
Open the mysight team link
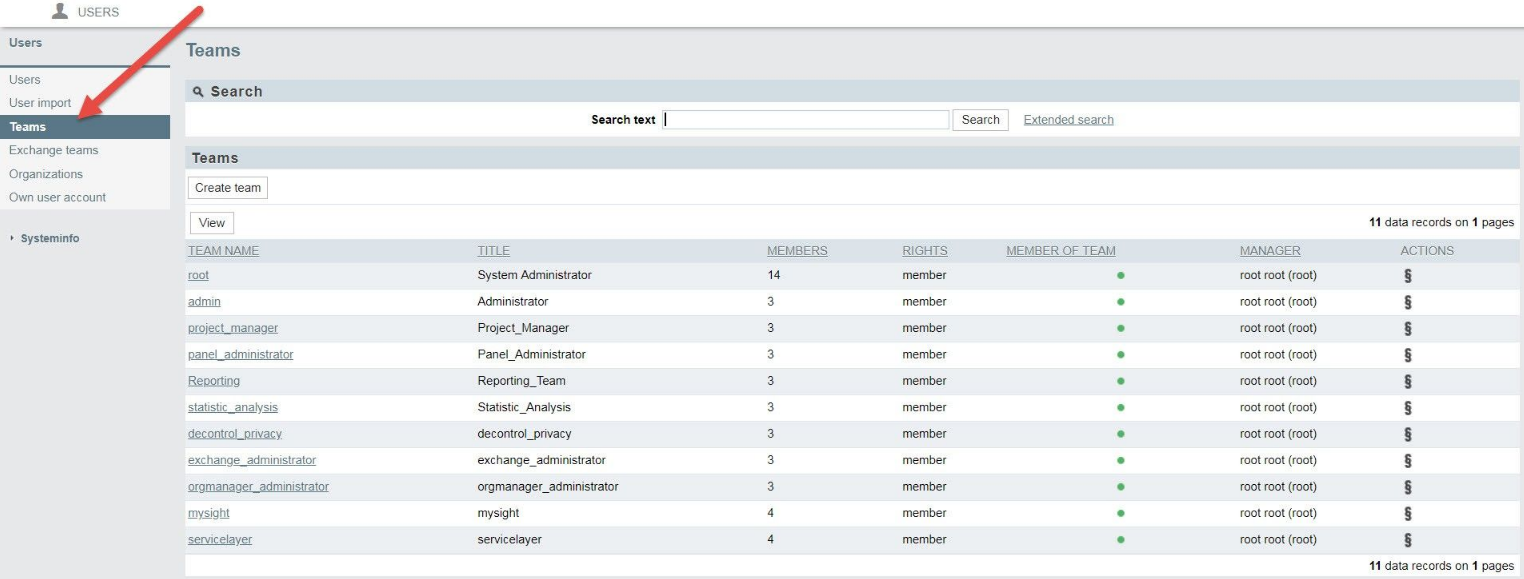point(209,514)
